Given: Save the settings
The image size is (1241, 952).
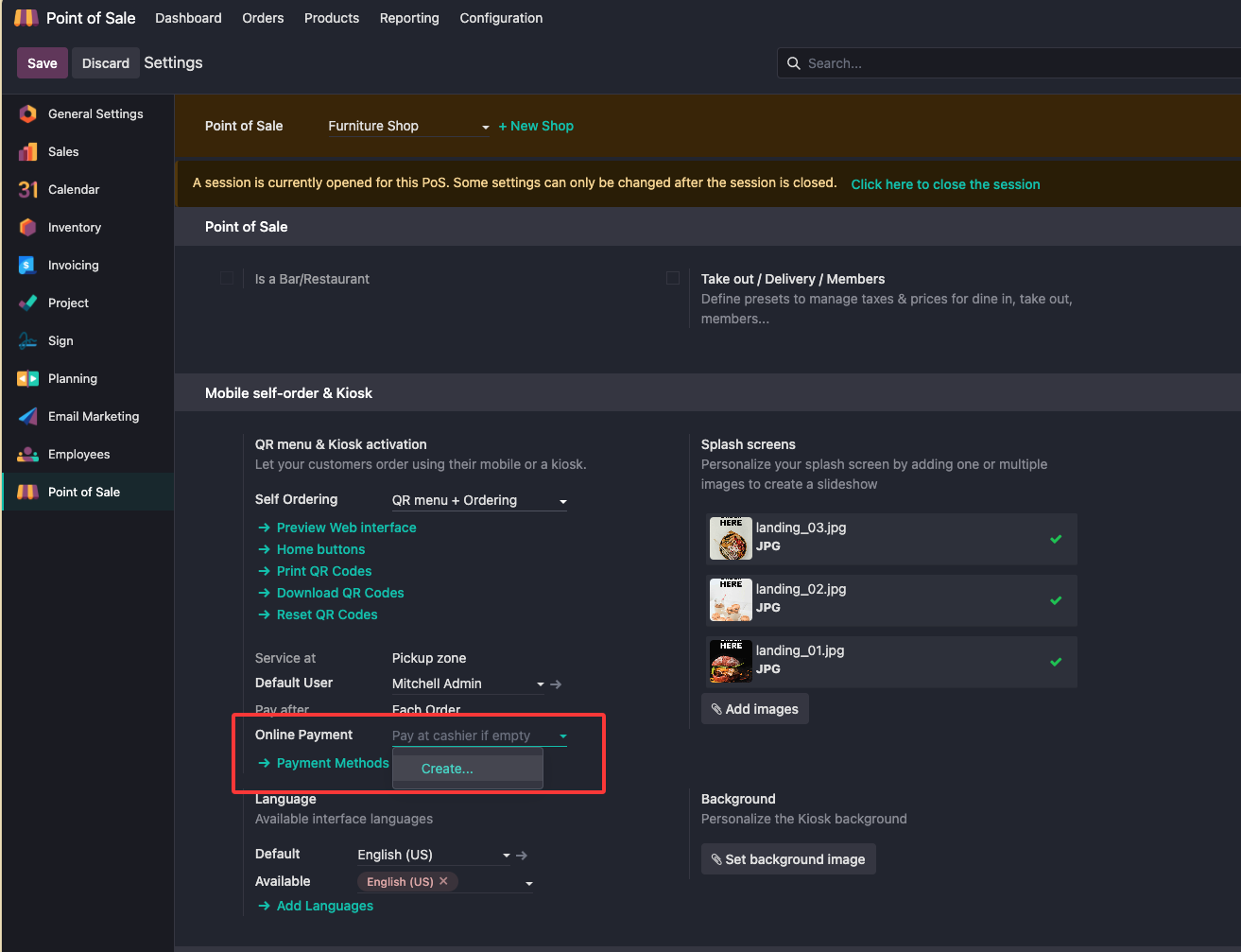Looking at the screenshot, I should tap(43, 63).
